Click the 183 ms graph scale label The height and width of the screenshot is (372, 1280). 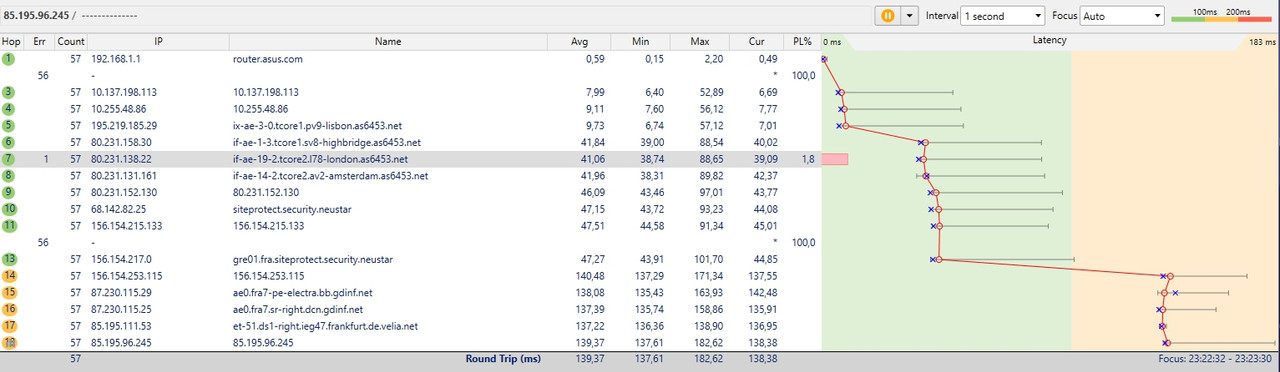click(1262, 43)
